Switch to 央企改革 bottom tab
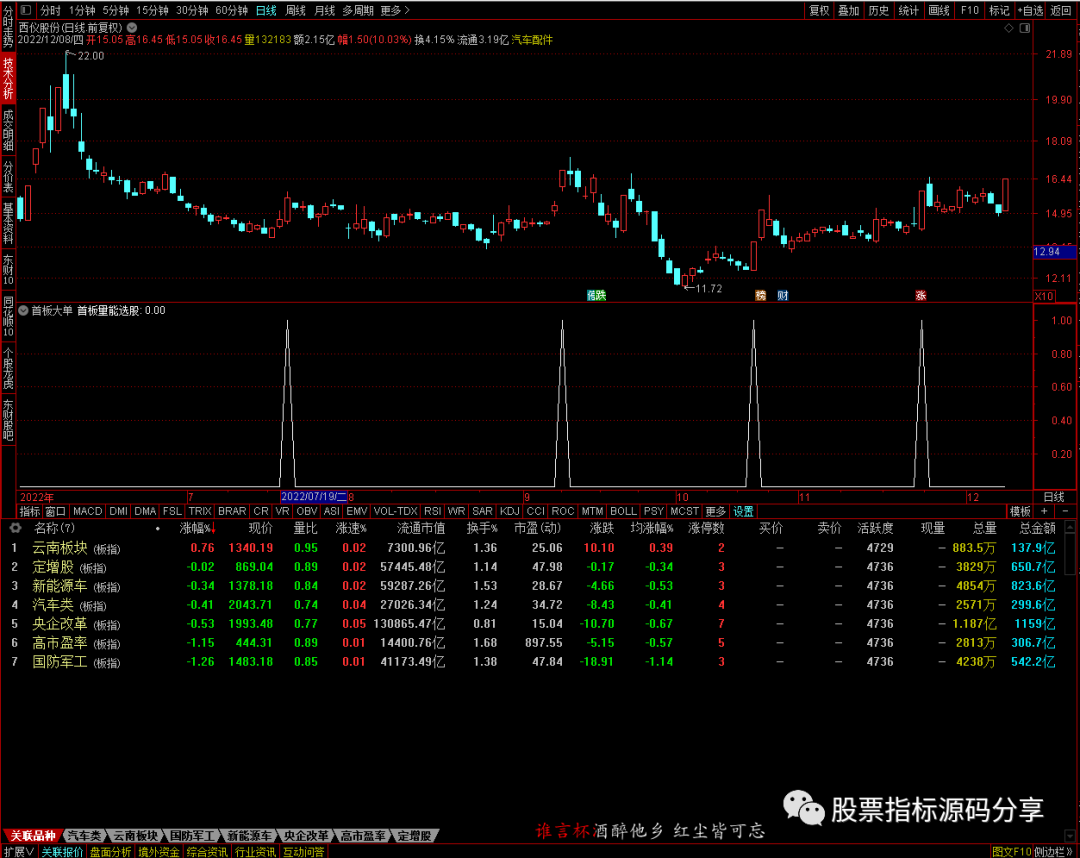The image size is (1080, 858). [x=307, y=836]
